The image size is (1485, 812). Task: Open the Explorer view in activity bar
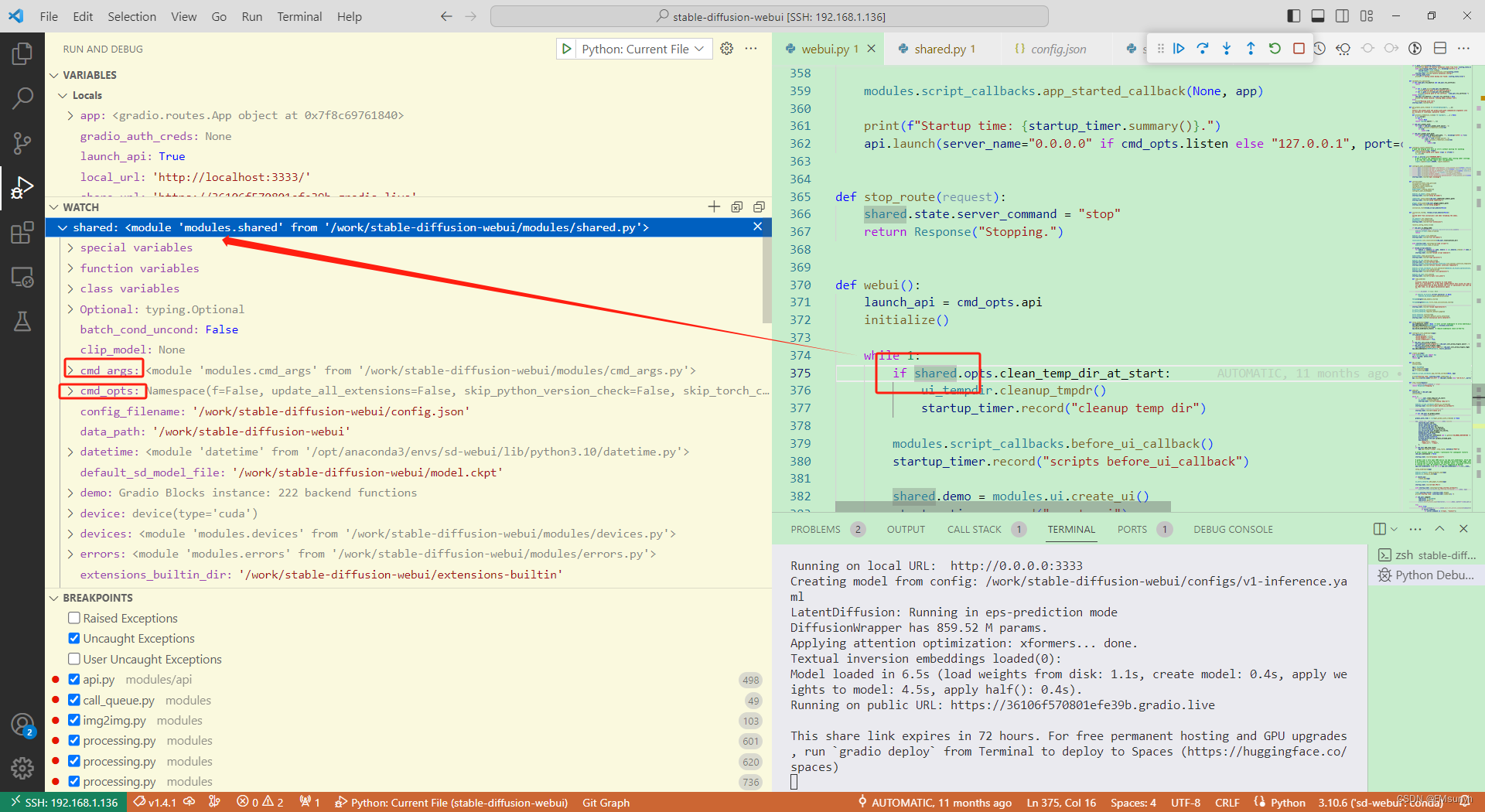pos(22,53)
